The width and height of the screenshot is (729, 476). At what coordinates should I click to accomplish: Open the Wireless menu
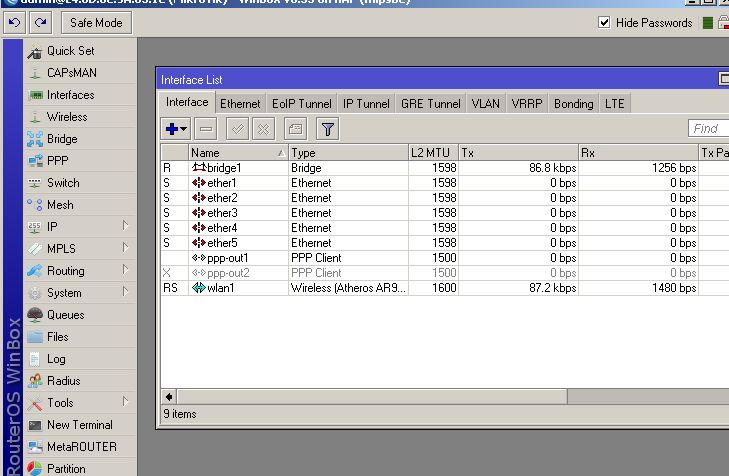tap(80, 117)
